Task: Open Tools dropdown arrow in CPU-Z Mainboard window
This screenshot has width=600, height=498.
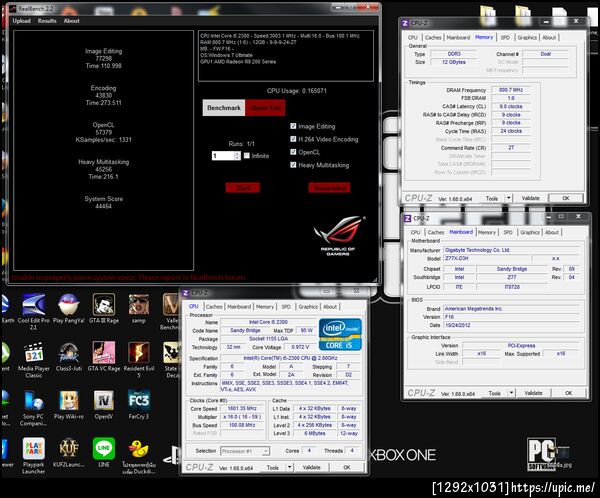Action: [511, 393]
